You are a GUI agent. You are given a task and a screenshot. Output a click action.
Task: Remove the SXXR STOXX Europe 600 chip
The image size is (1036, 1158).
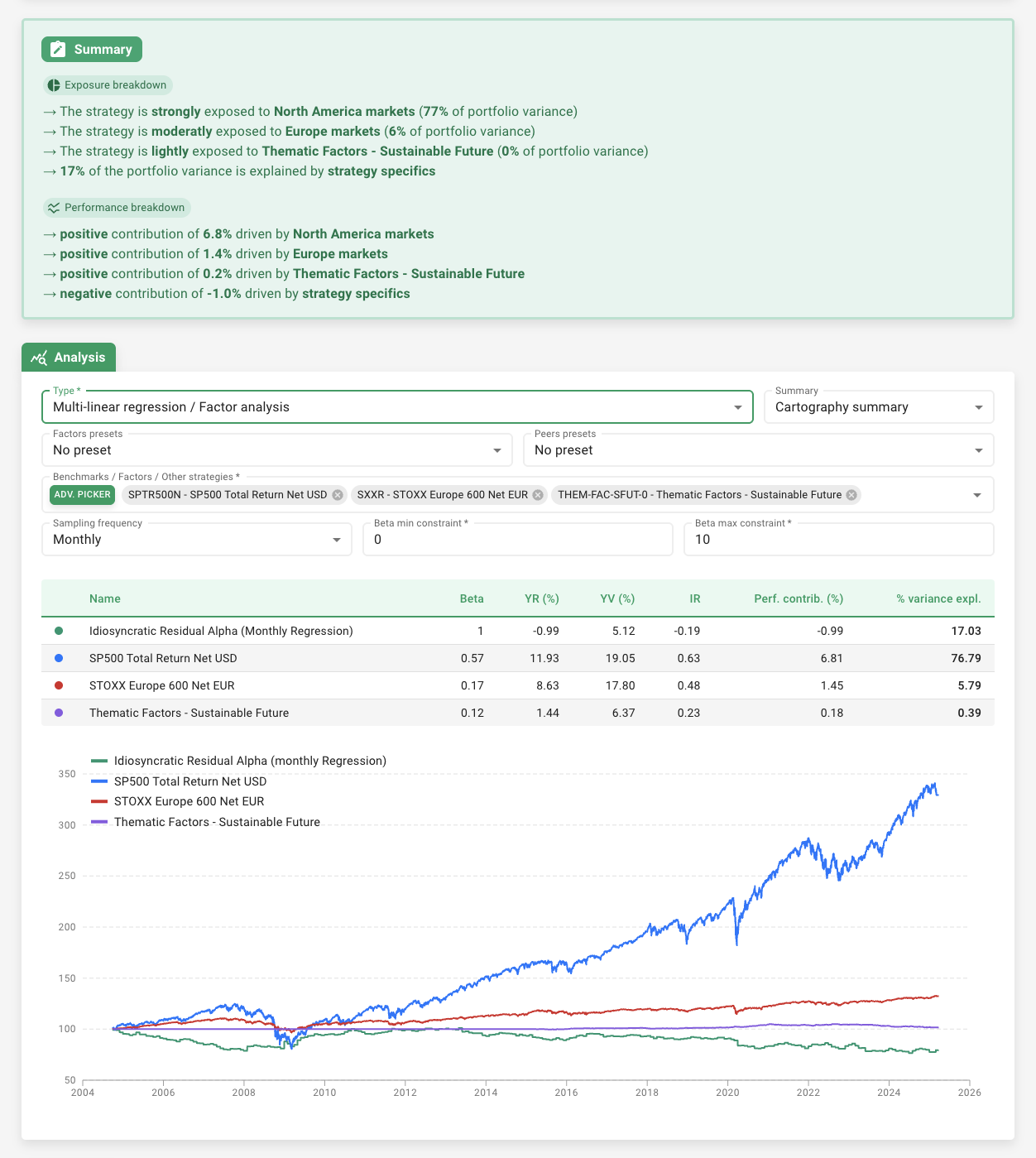(x=538, y=495)
